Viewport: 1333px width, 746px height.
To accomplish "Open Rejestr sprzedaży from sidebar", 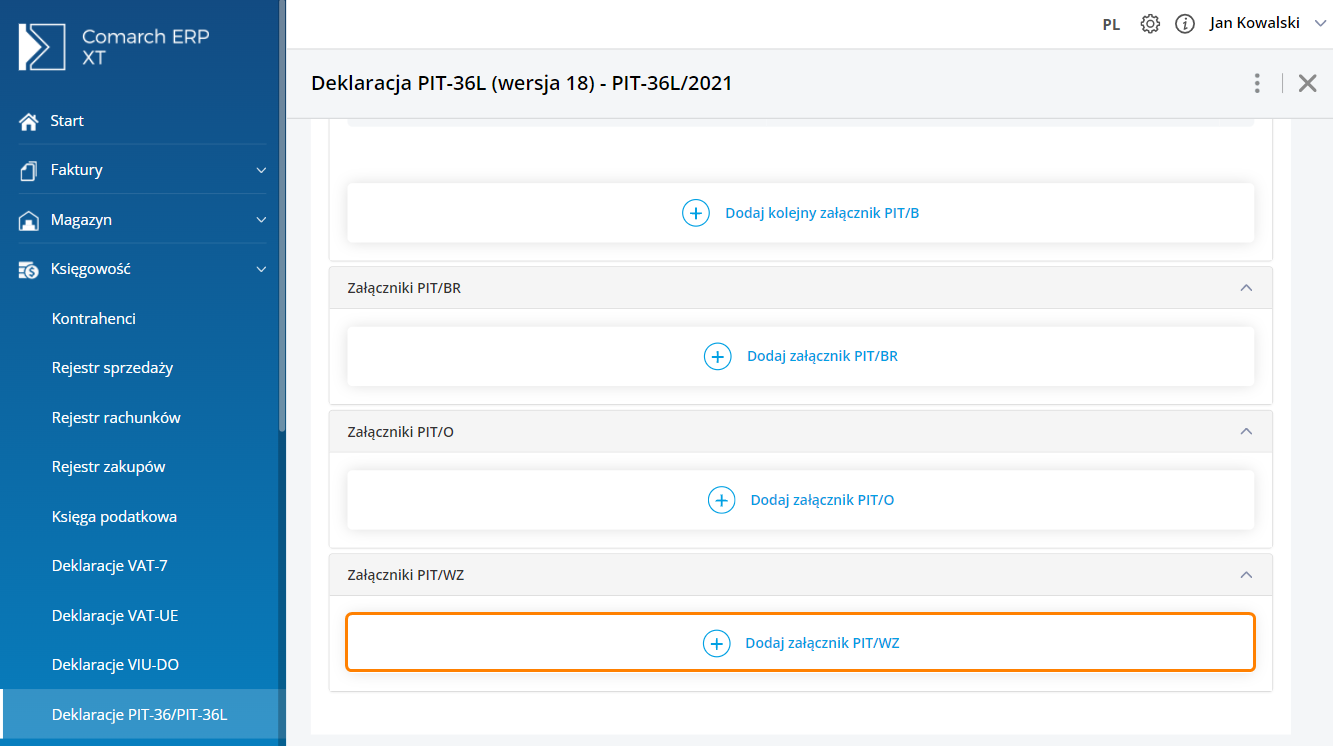I will click(x=112, y=368).
